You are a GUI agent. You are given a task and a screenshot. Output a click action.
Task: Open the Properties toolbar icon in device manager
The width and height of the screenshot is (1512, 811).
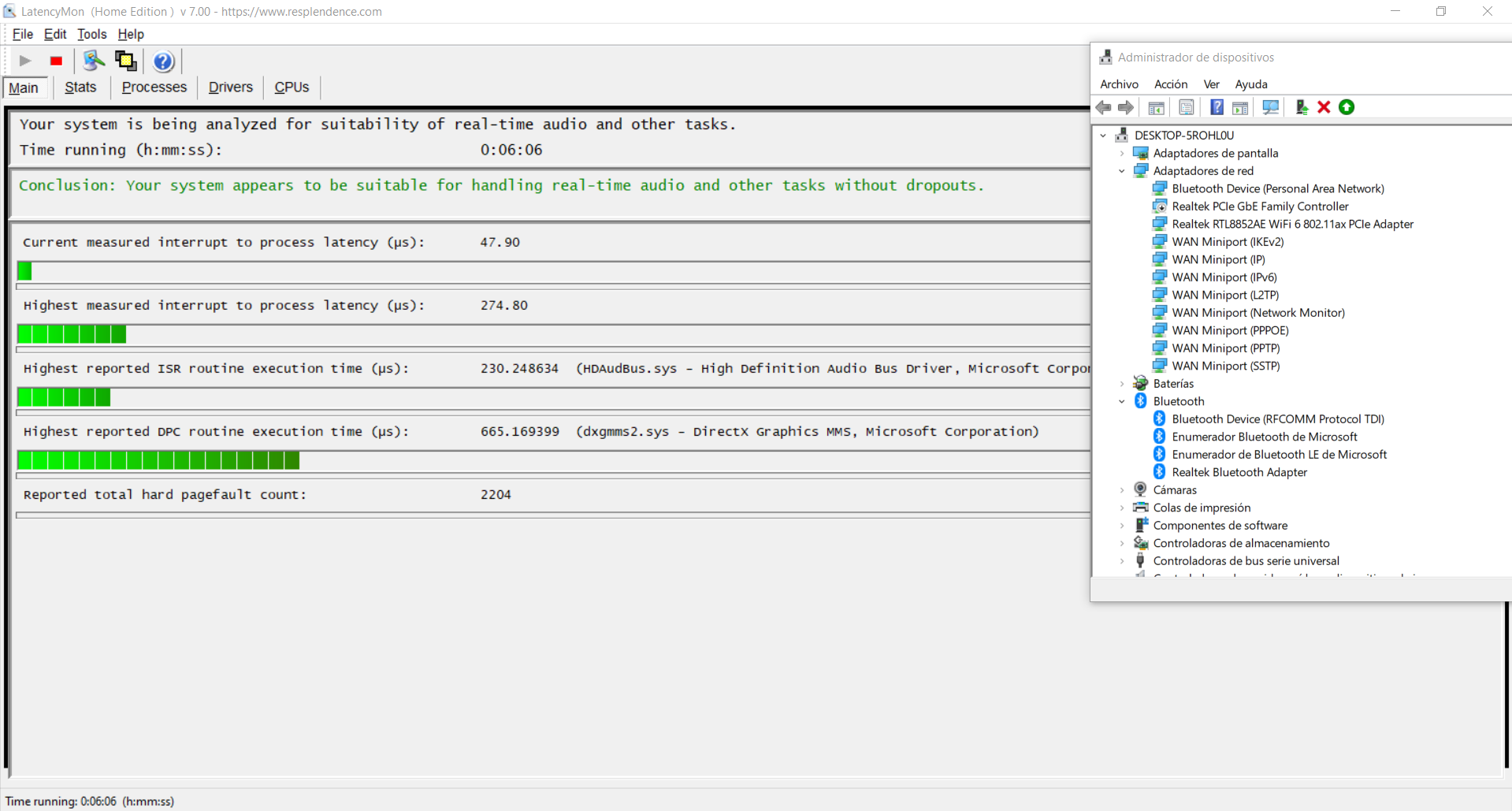pos(1187,107)
